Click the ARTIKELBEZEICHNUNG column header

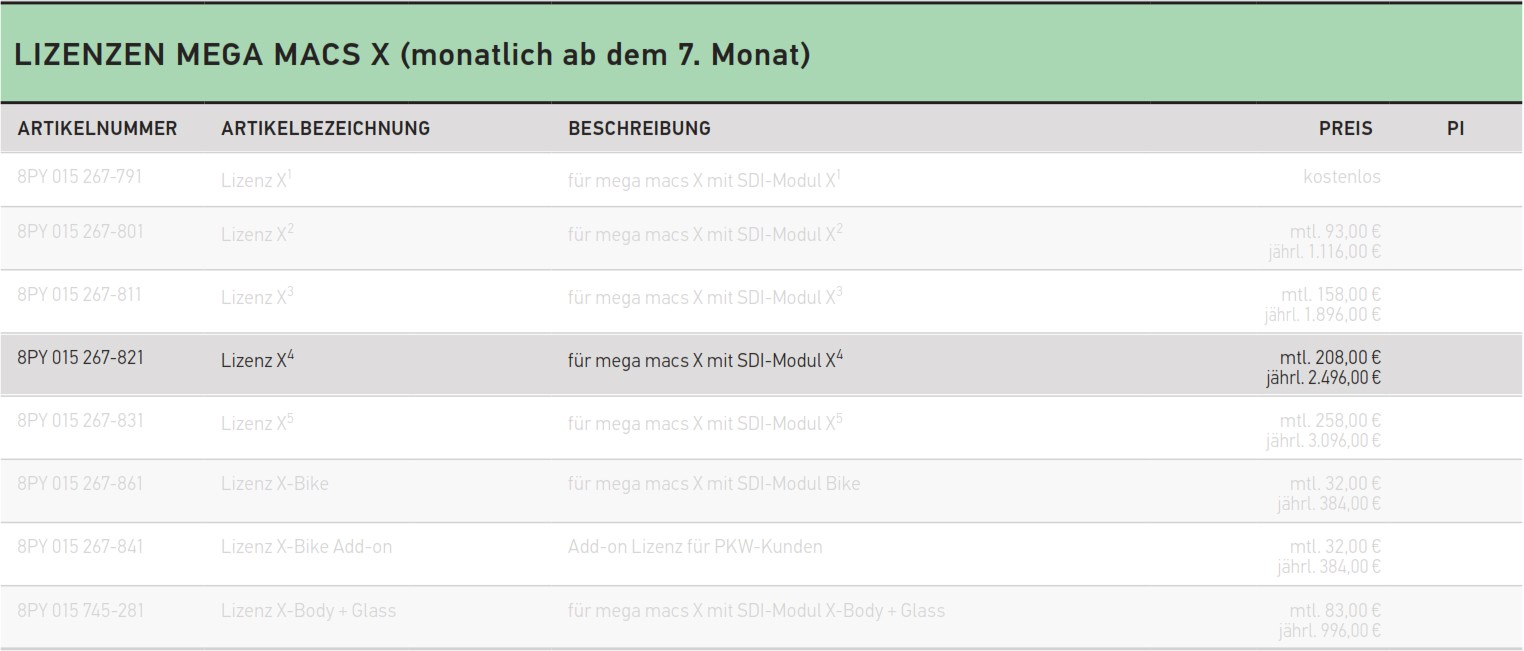[x=325, y=128]
